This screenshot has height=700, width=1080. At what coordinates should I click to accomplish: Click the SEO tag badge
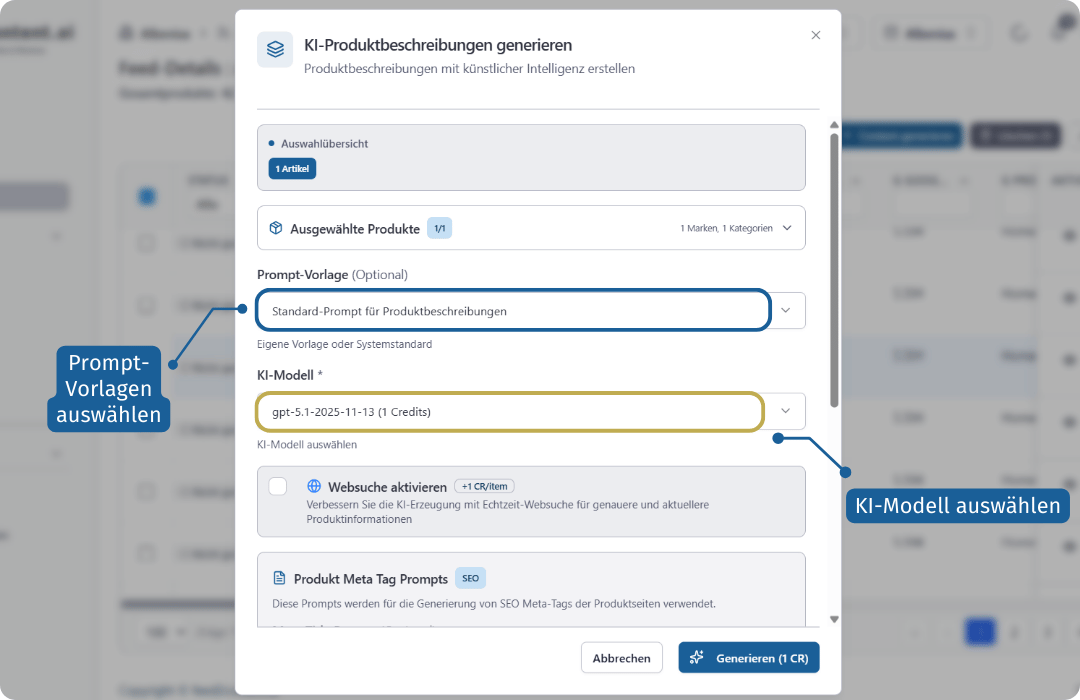[x=470, y=578]
